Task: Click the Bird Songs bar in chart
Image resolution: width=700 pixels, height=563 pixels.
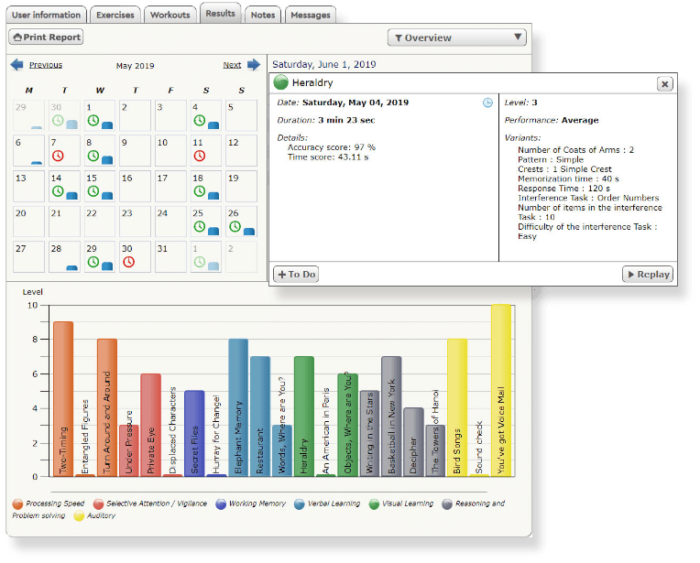Action: pos(457,408)
